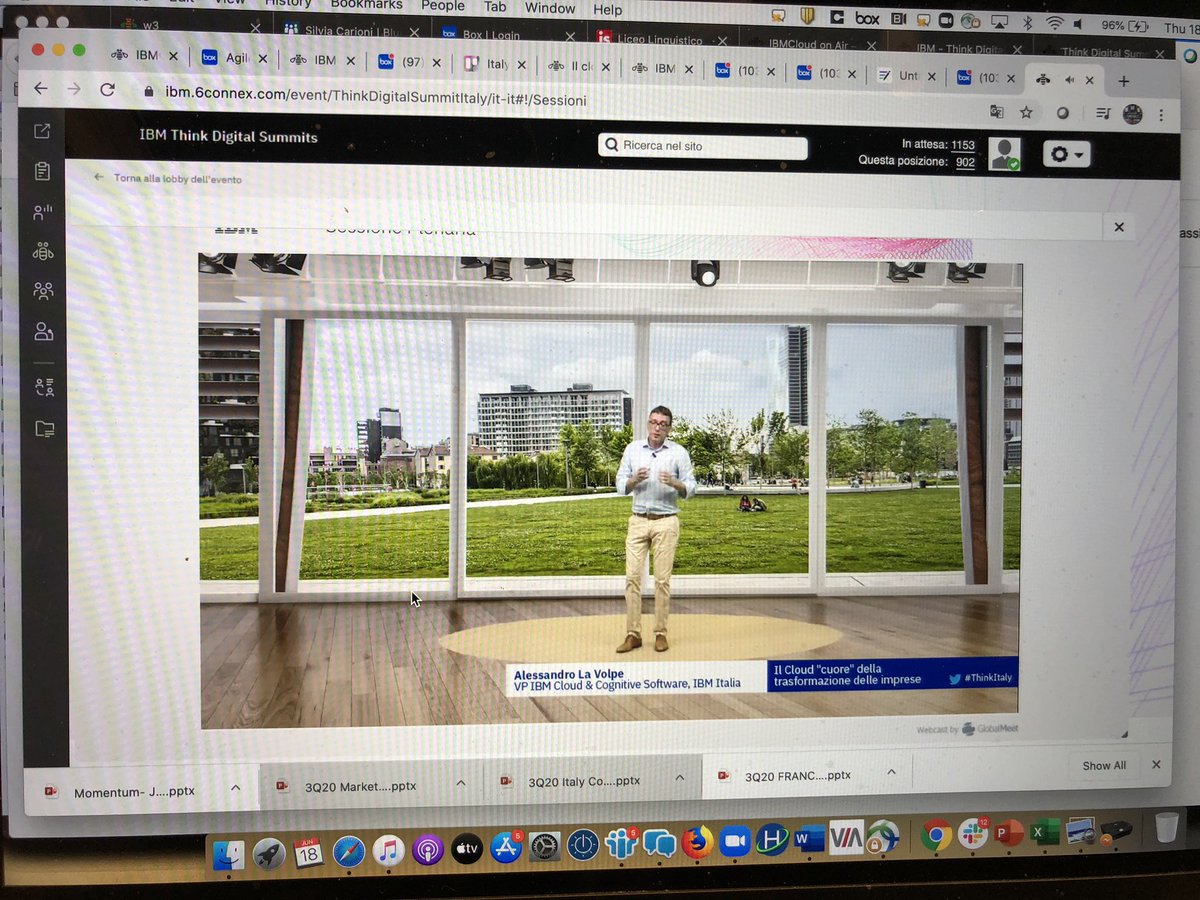Click the user avatar in event header
The image size is (1200, 900).
click(x=1004, y=154)
